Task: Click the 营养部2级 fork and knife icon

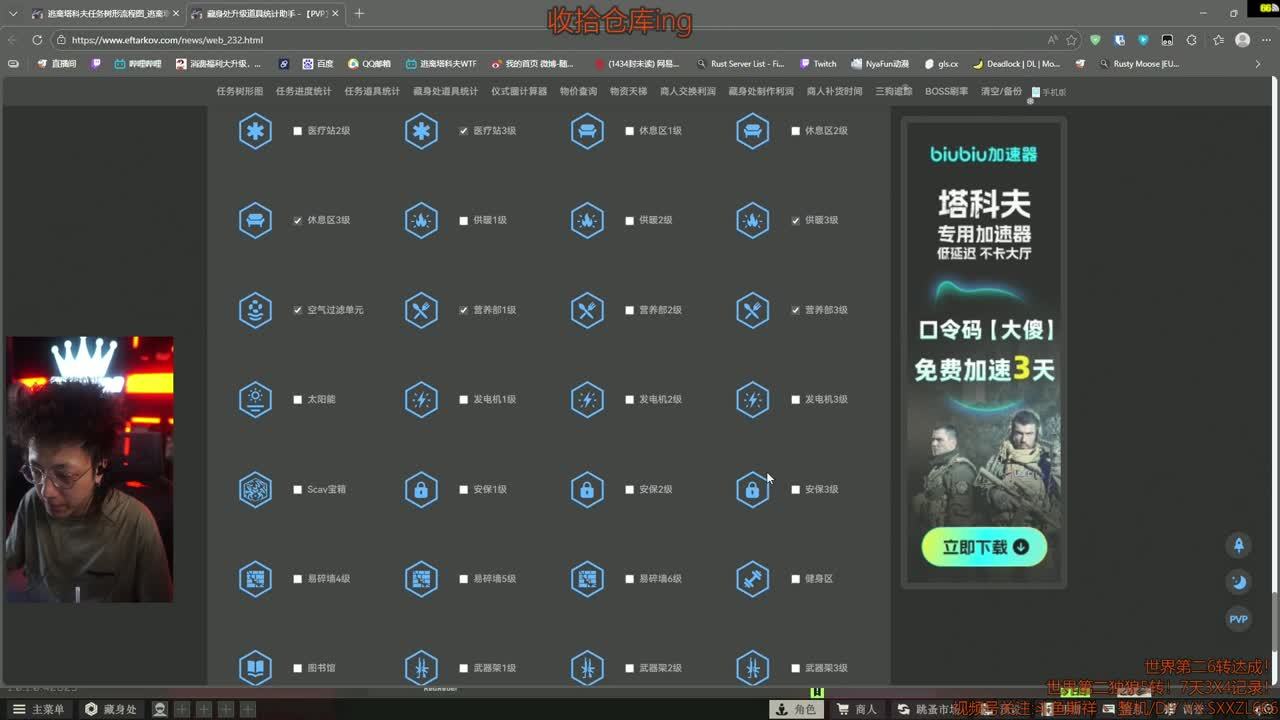Action: pyautogui.click(x=587, y=310)
